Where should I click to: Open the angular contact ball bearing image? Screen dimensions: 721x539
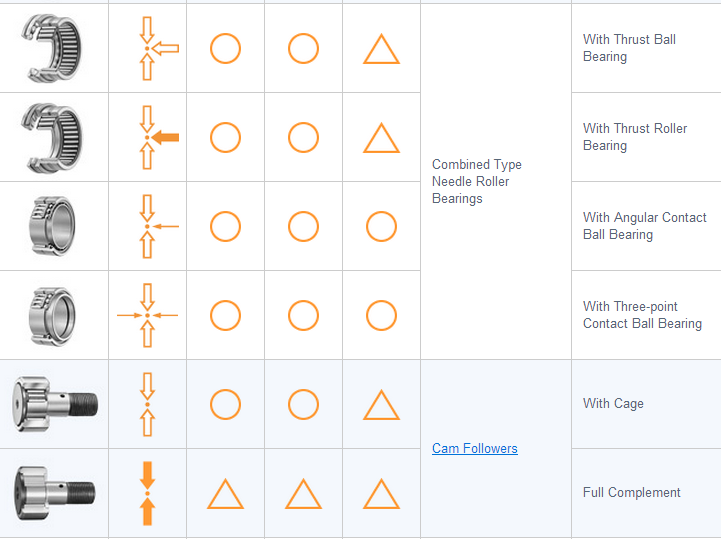55,226
